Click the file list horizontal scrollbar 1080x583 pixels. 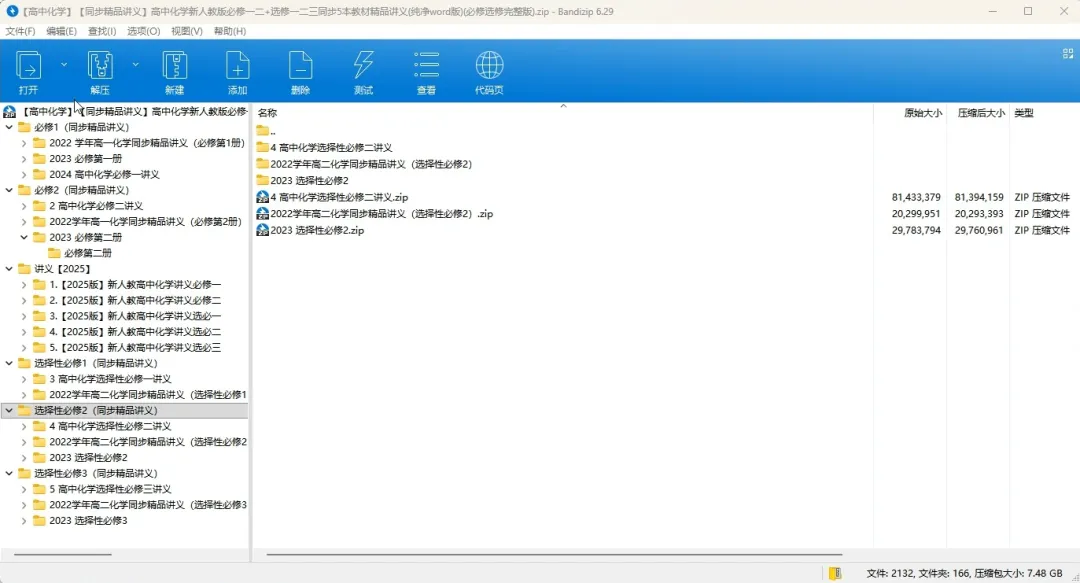pyautogui.click(x=554, y=554)
